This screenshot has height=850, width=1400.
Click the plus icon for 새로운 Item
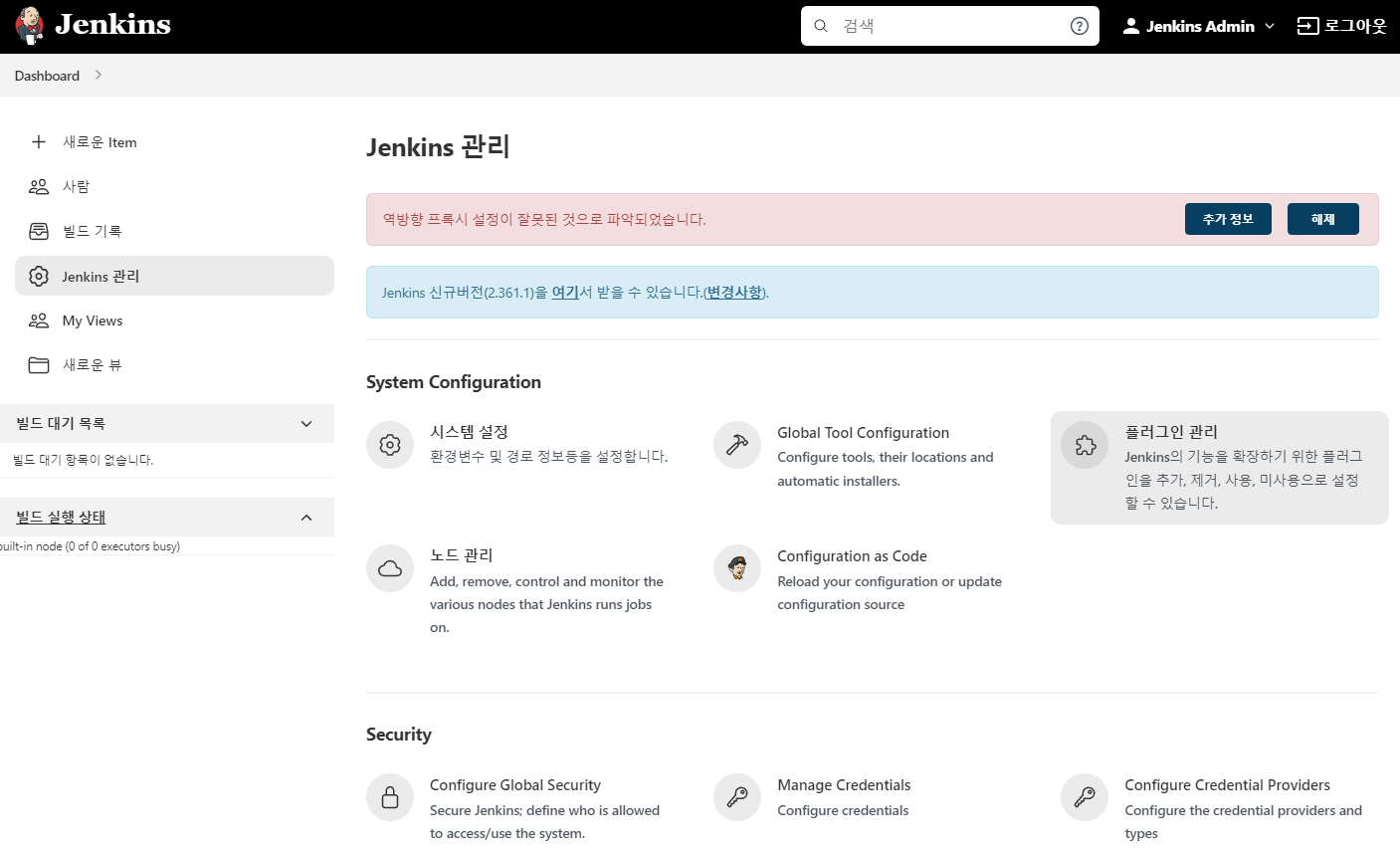39,141
